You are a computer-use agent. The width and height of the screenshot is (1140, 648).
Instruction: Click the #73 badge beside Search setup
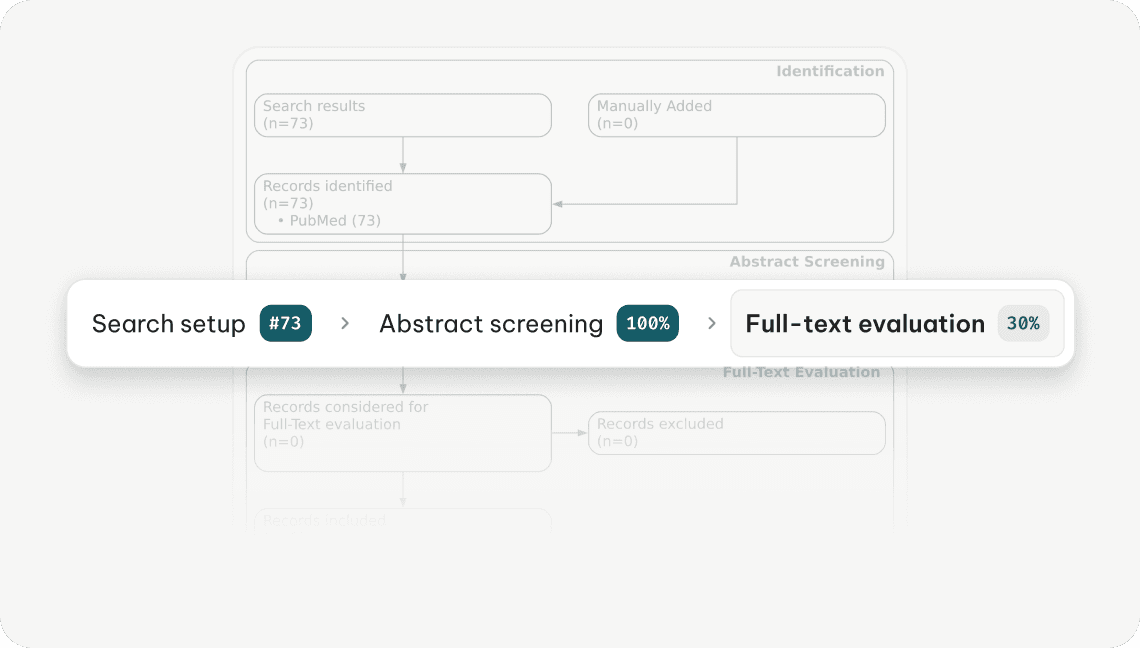(x=286, y=324)
